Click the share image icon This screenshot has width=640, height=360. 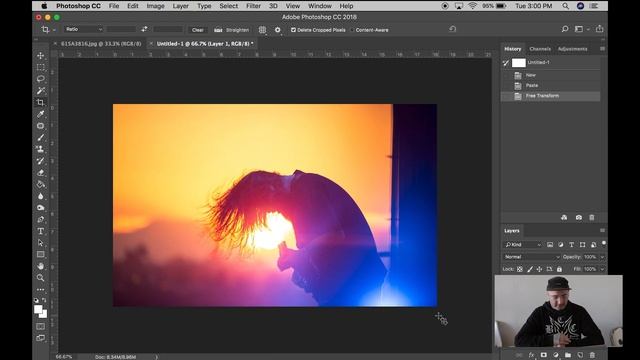599,29
